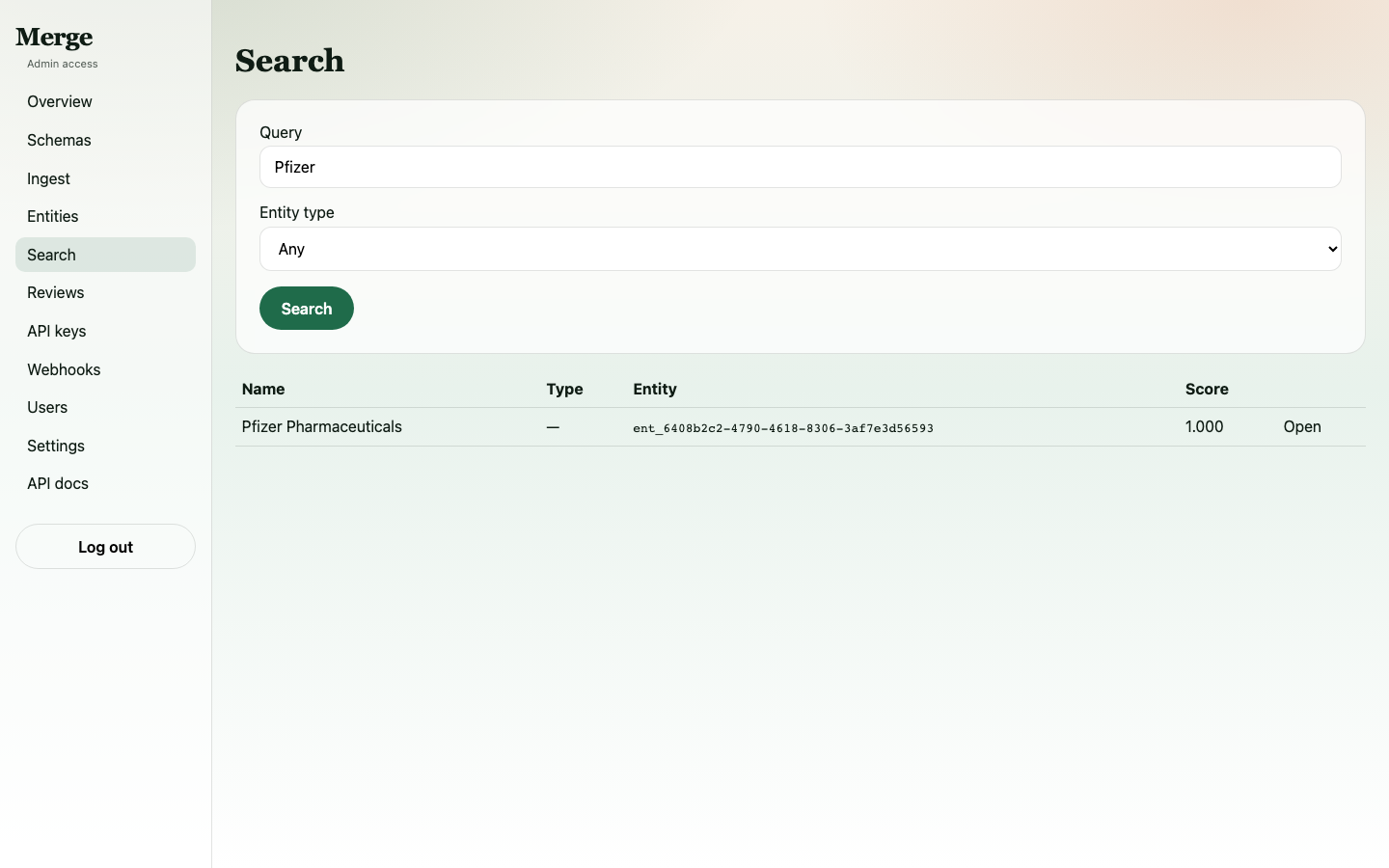
Task: Select the entity ID ent_6408b2c2 text
Action: (x=783, y=428)
